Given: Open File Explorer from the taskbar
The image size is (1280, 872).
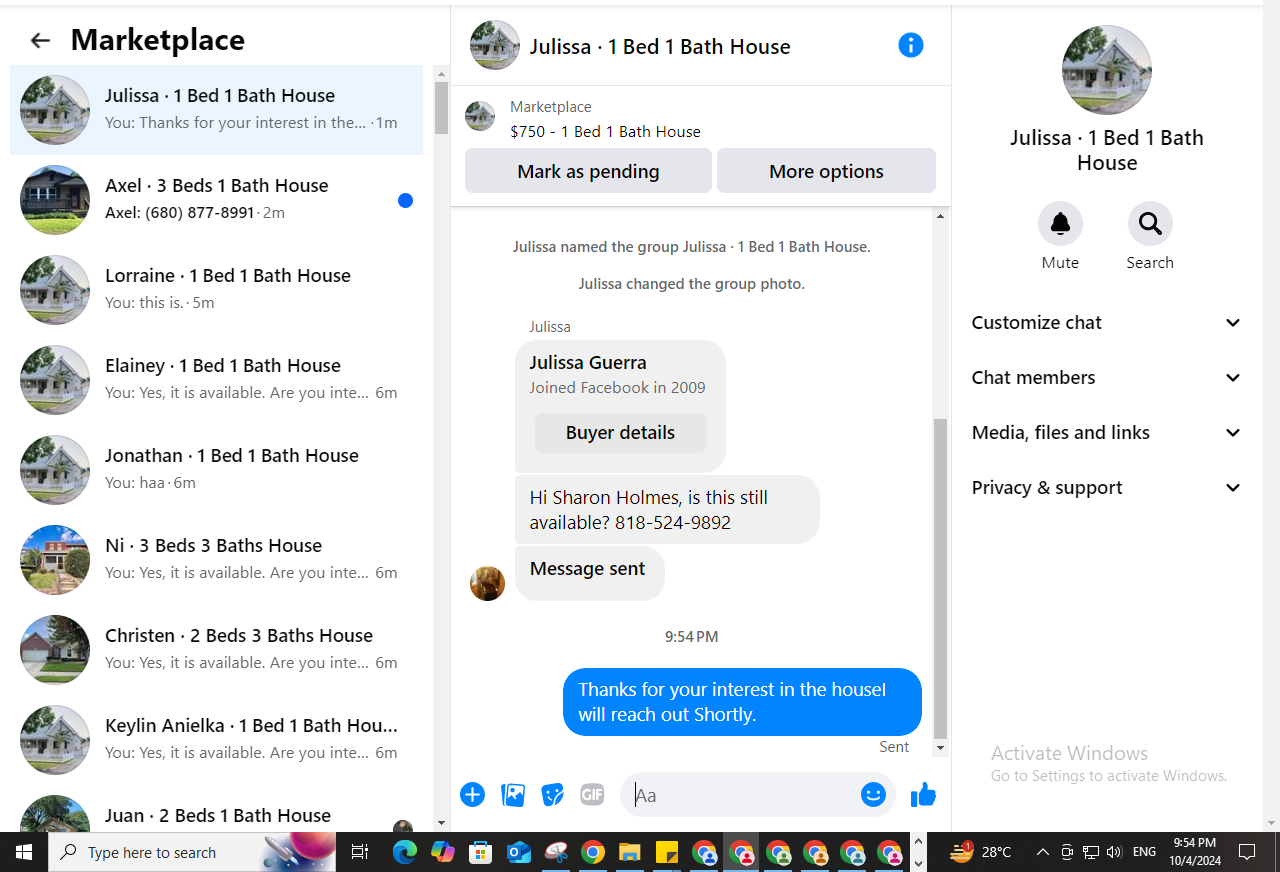Looking at the screenshot, I should 630,852.
